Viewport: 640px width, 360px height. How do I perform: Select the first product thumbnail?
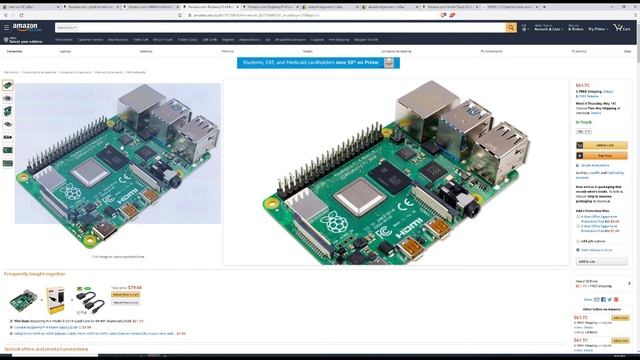click(x=8, y=85)
